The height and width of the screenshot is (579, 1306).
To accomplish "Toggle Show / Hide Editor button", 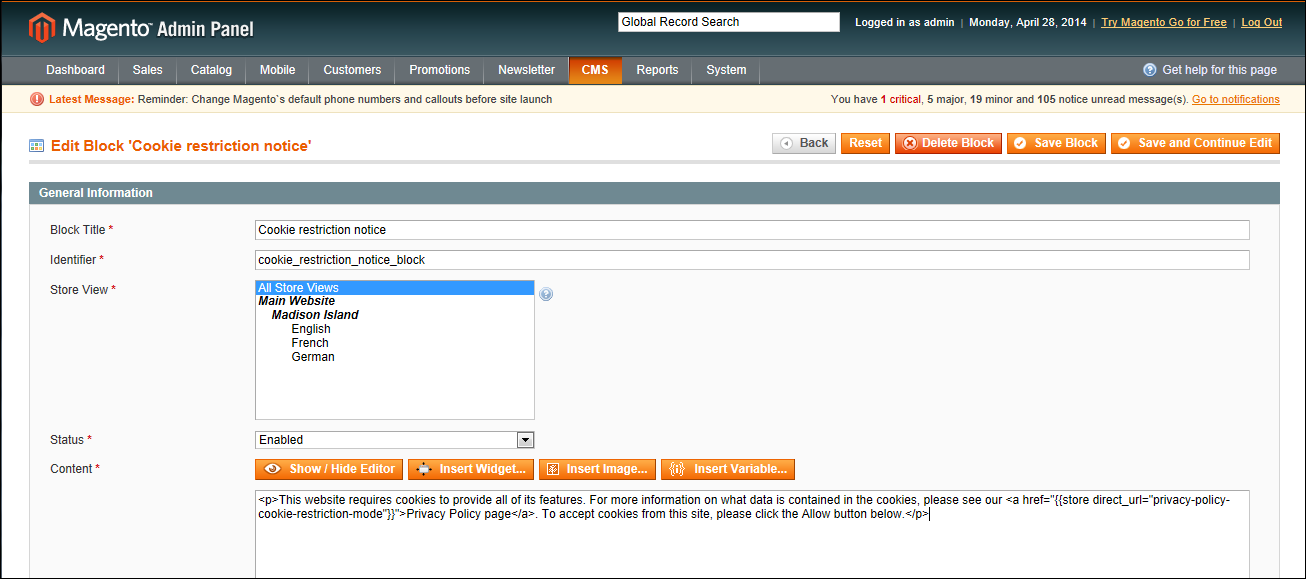I will click(329, 469).
